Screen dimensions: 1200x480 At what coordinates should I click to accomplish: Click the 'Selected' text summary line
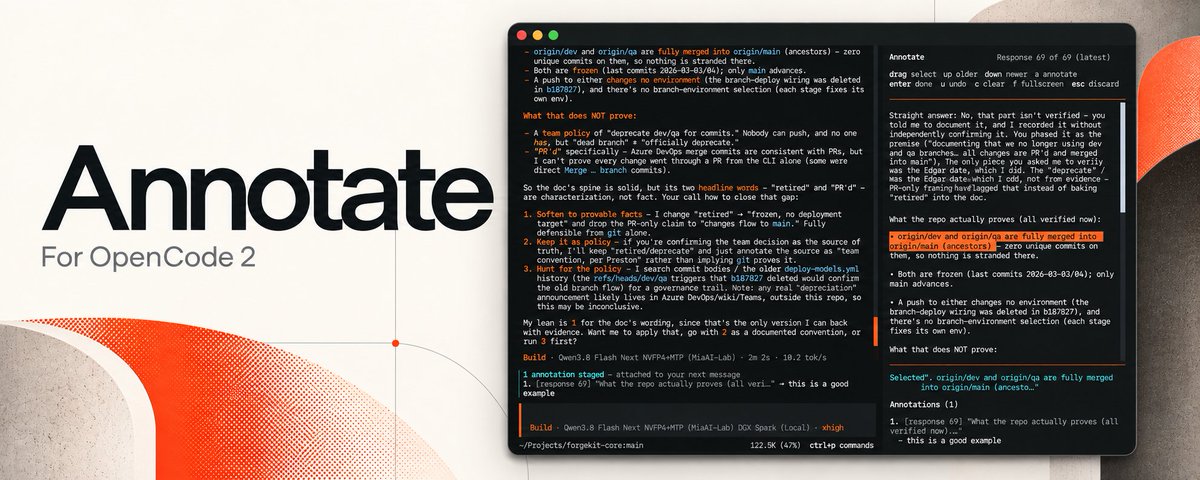pos(1000,381)
